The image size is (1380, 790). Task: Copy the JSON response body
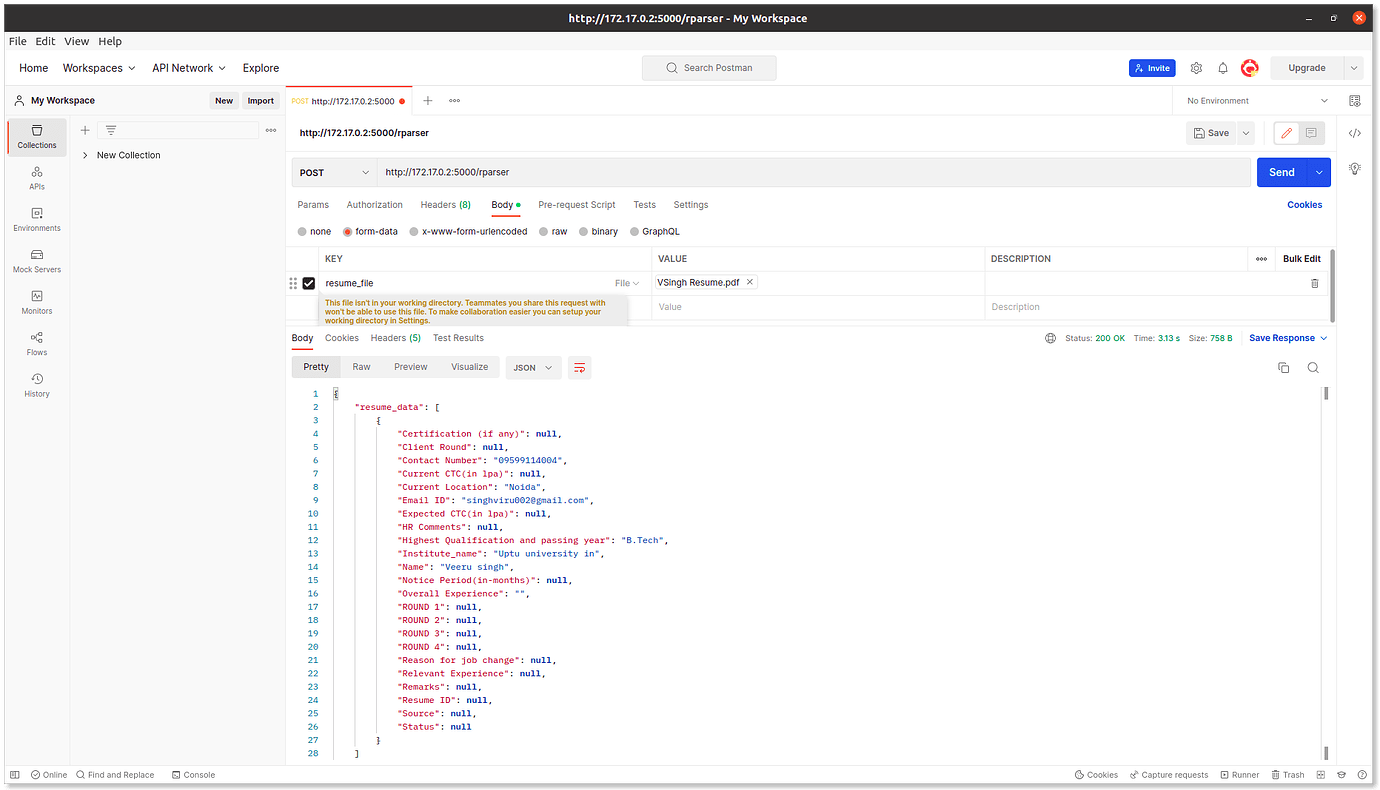tap(1283, 367)
